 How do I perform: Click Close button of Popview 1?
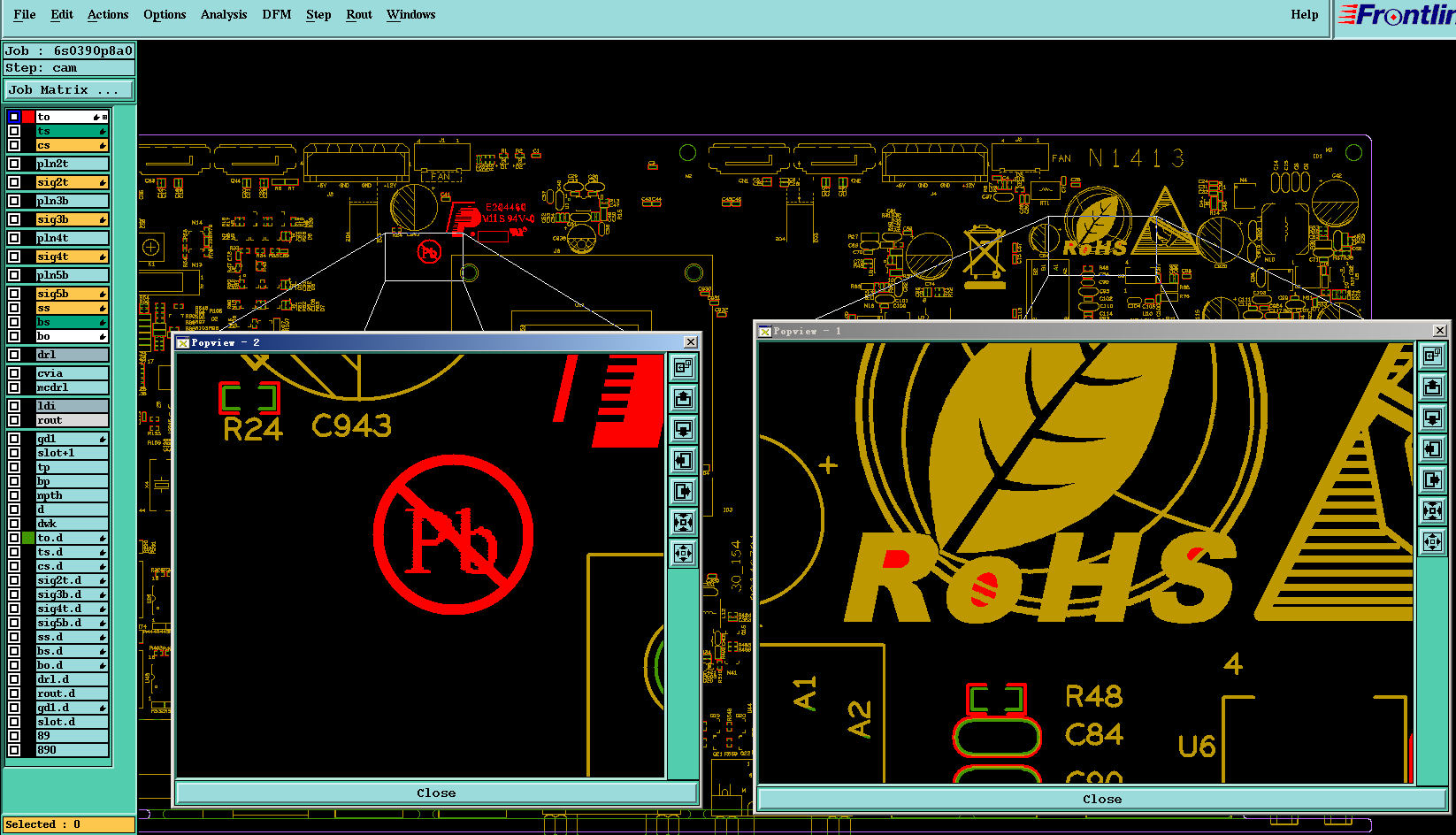[x=1102, y=800]
